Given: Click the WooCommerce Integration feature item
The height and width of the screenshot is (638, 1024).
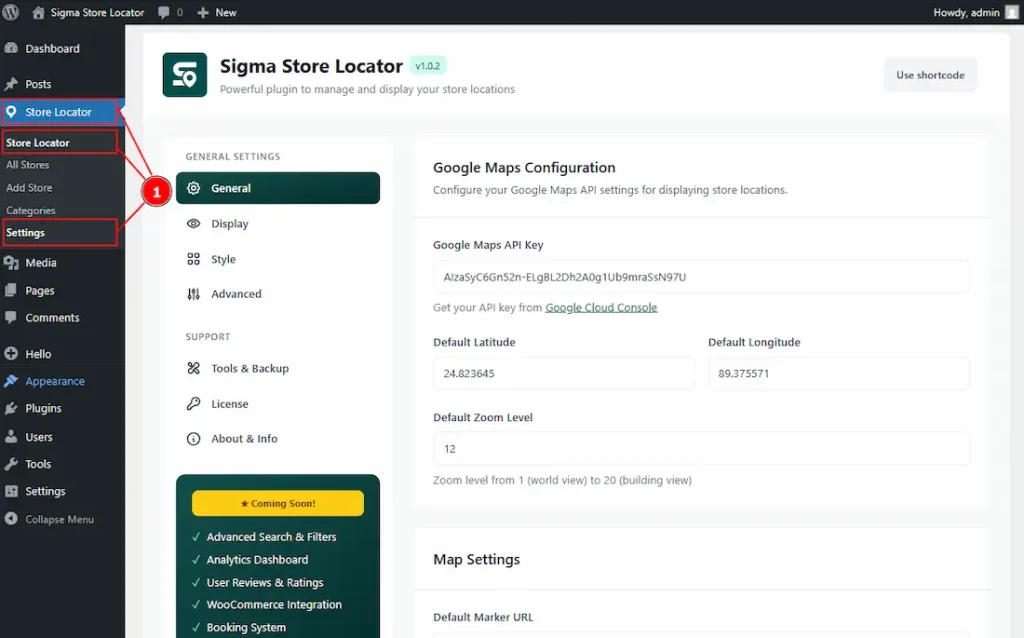Looking at the screenshot, I should click(274, 605).
